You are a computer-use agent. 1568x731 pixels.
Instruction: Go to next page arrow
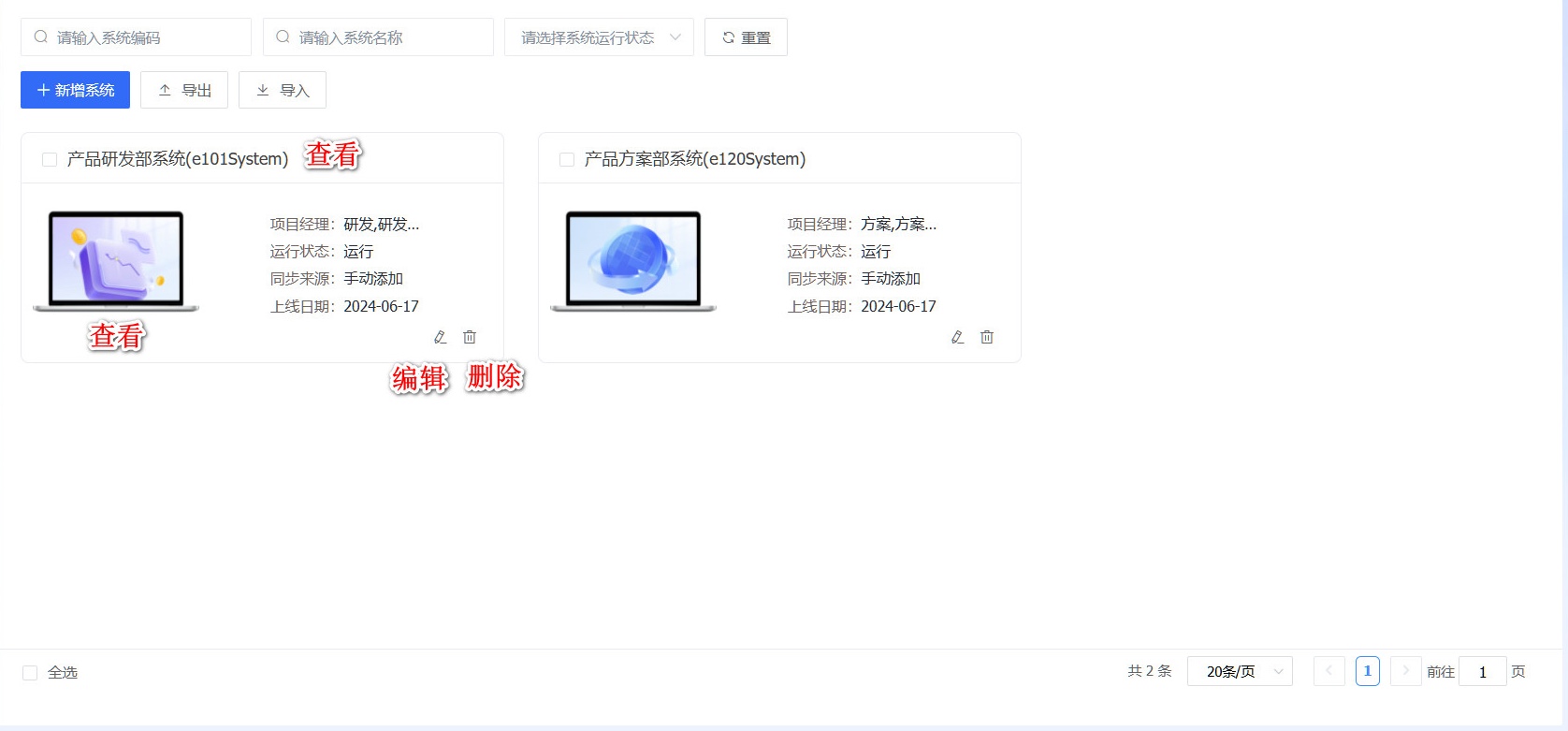tap(1405, 671)
